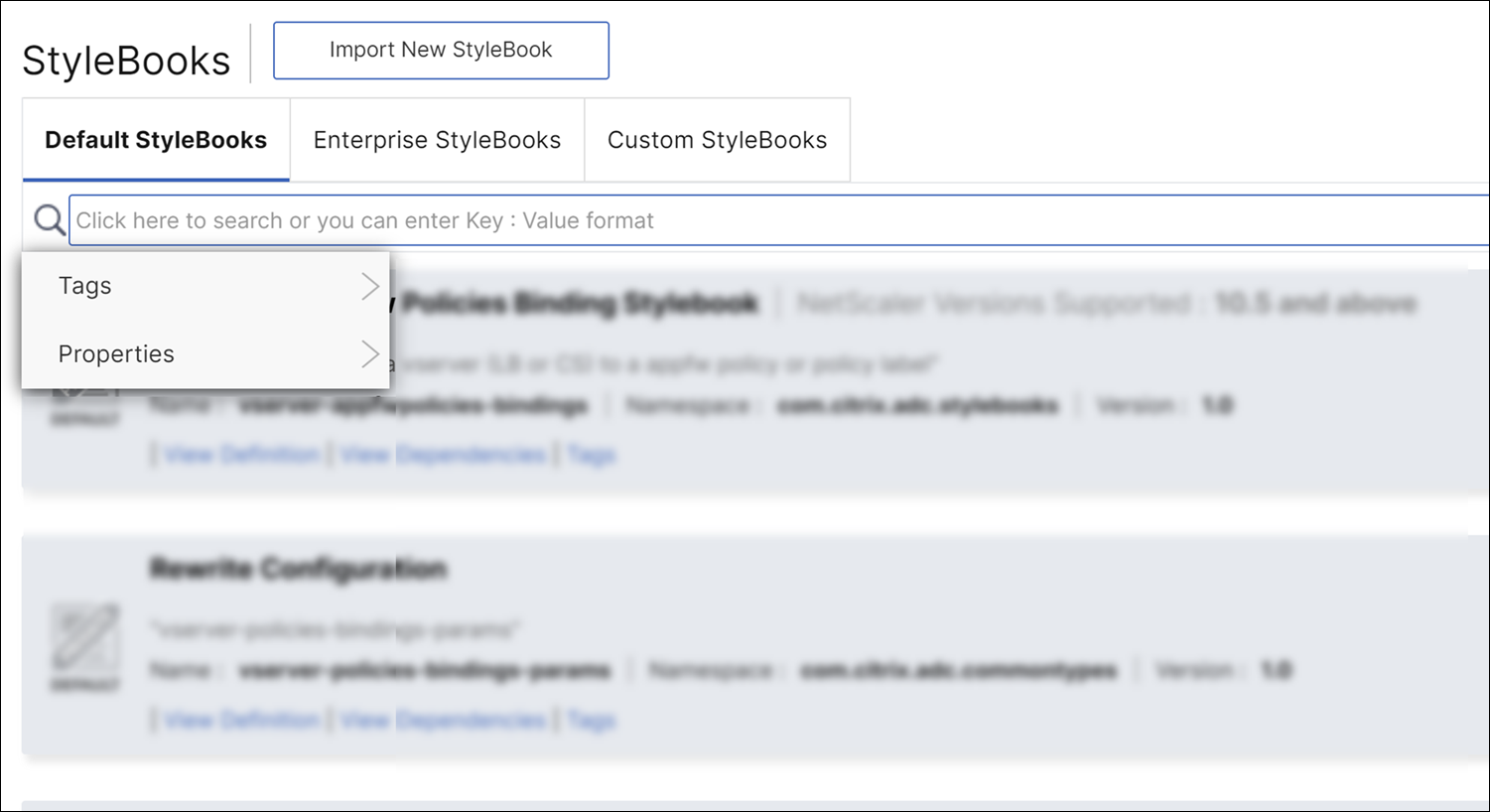The height and width of the screenshot is (812, 1490).
Task: Click the search magnifier icon
Action: [x=49, y=219]
